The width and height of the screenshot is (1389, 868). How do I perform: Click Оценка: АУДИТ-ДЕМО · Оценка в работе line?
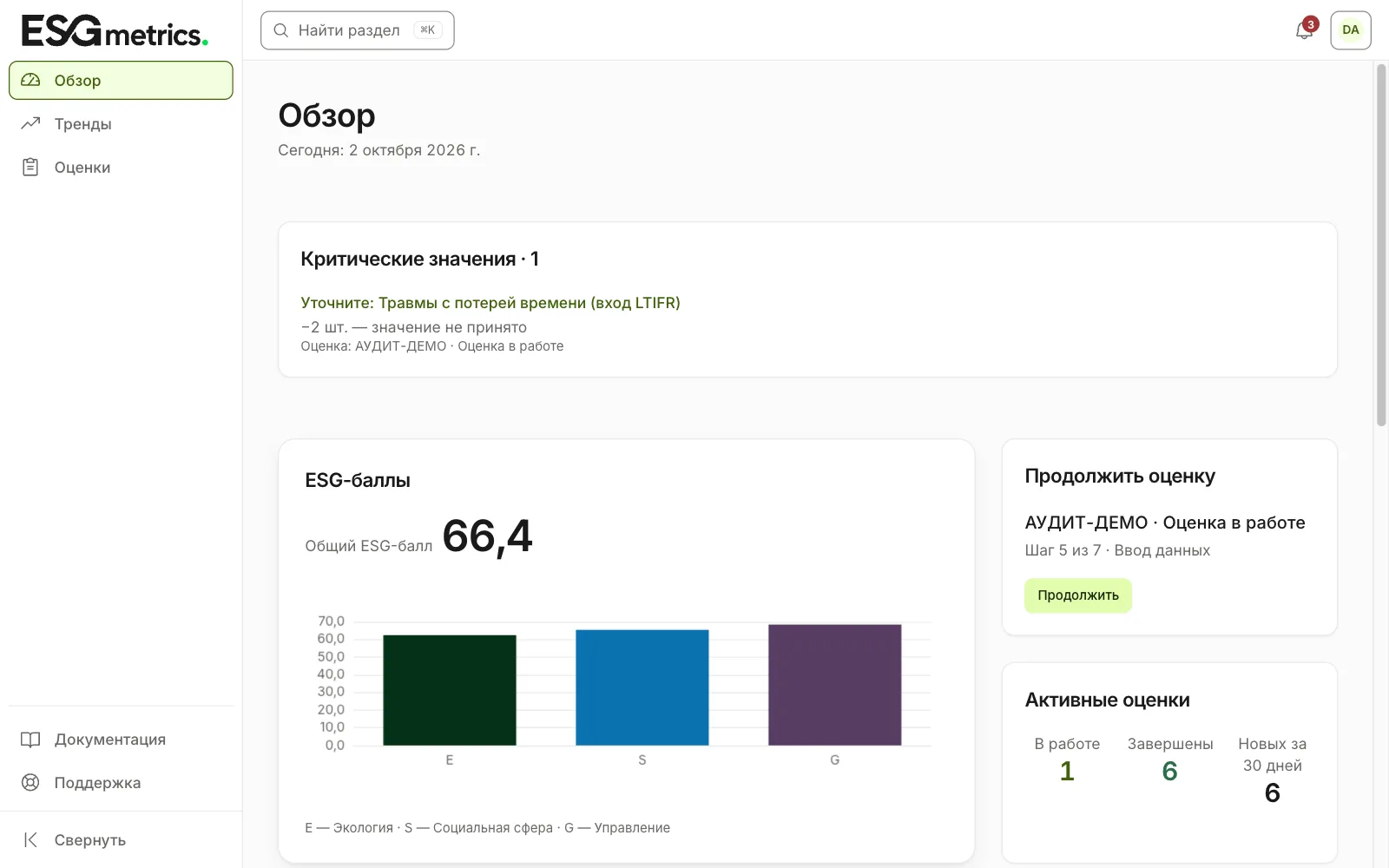tap(432, 346)
